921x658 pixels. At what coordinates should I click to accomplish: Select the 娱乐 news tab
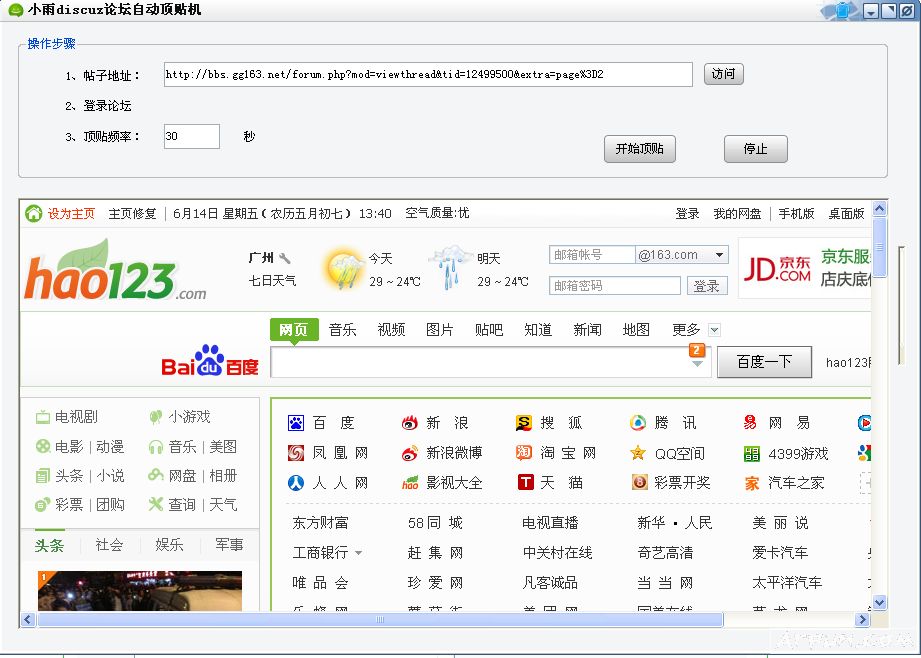click(x=166, y=544)
